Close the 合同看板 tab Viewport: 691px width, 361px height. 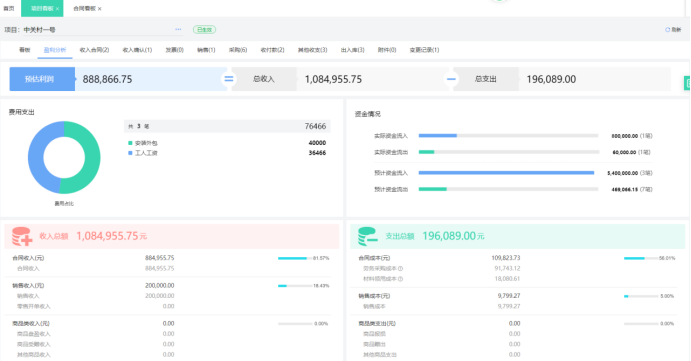point(100,9)
